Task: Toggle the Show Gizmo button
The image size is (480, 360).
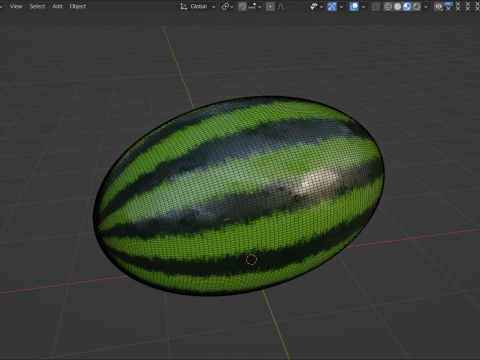Action: click(x=332, y=6)
